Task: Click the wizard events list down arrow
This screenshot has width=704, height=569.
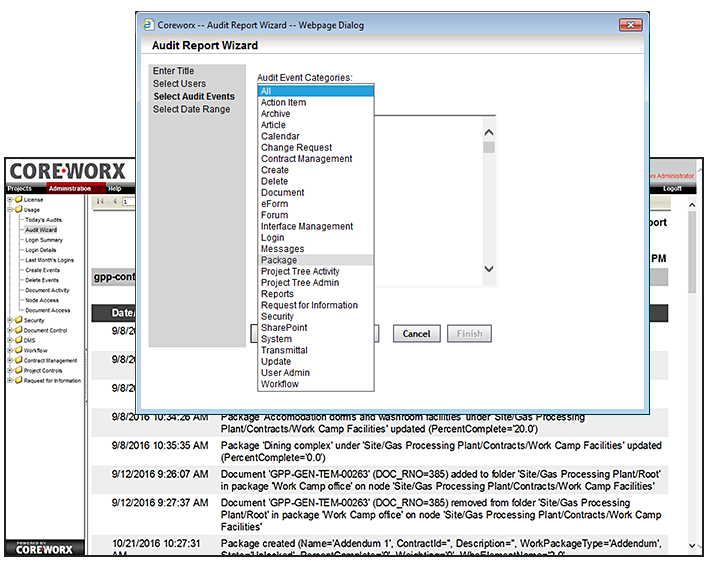Action: tap(489, 269)
